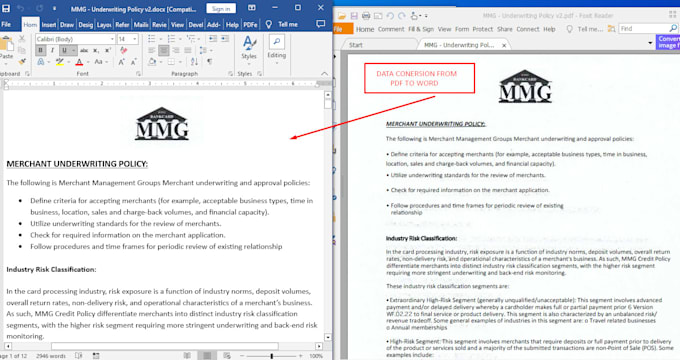Toggle Show/Hide paragraph marks
Image resolution: width=680 pixels, height=360 pixels.
click(210, 62)
